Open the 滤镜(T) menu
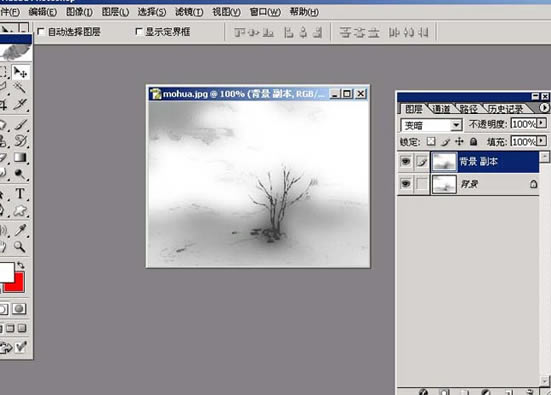 click(x=189, y=12)
